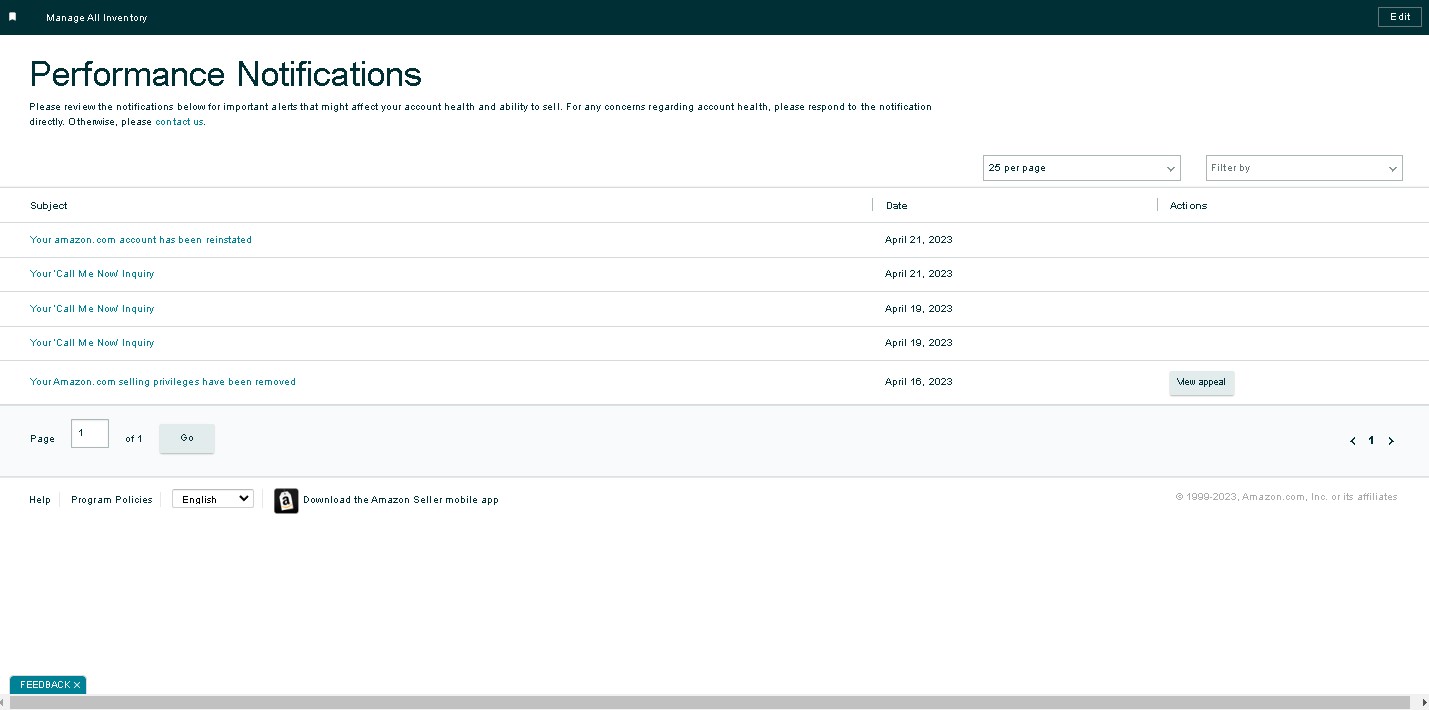Click horizontal scrollbar left arrow

point(5,703)
